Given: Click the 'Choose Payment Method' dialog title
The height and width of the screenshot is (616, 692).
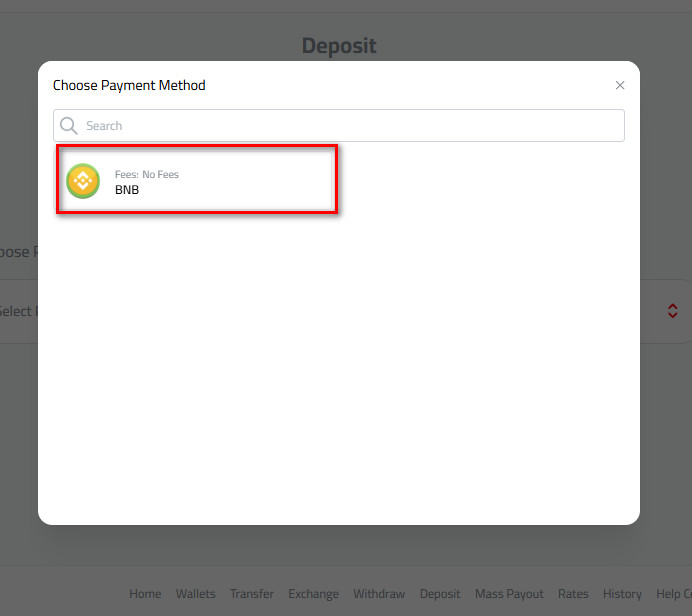Looking at the screenshot, I should [x=129, y=85].
